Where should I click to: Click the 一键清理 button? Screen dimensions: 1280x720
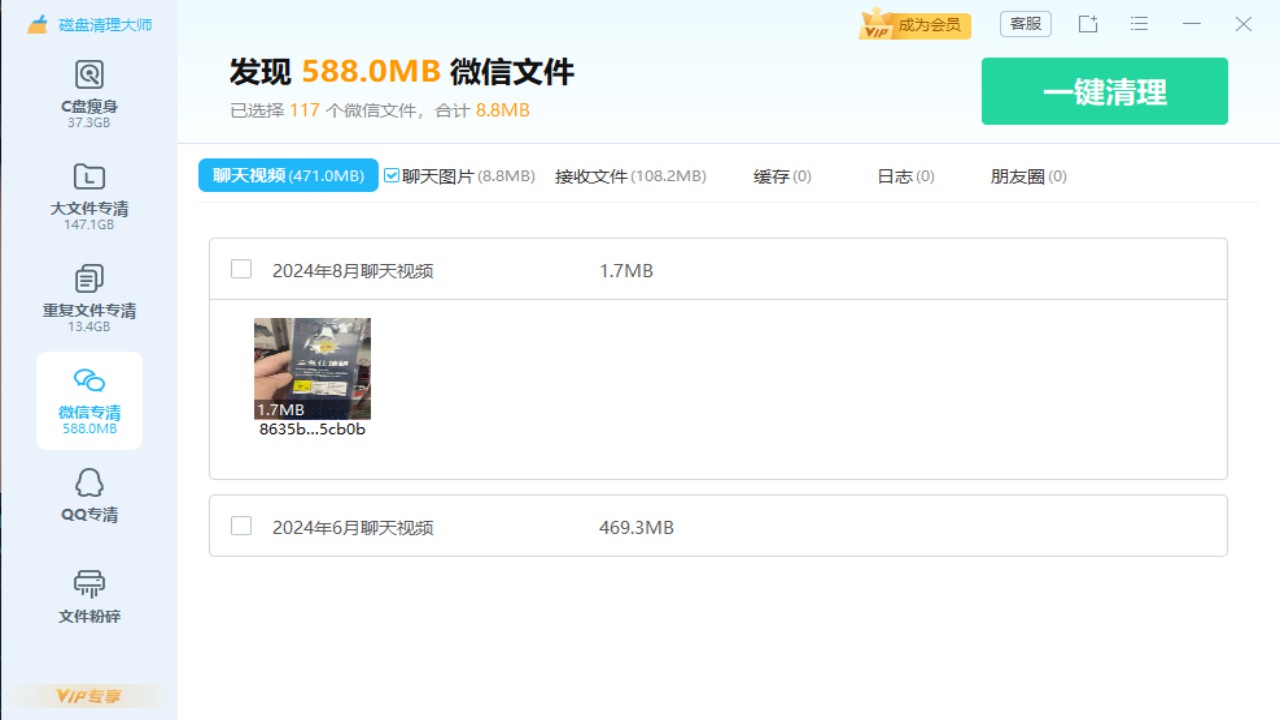pyautogui.click(x=1104, y=91)
